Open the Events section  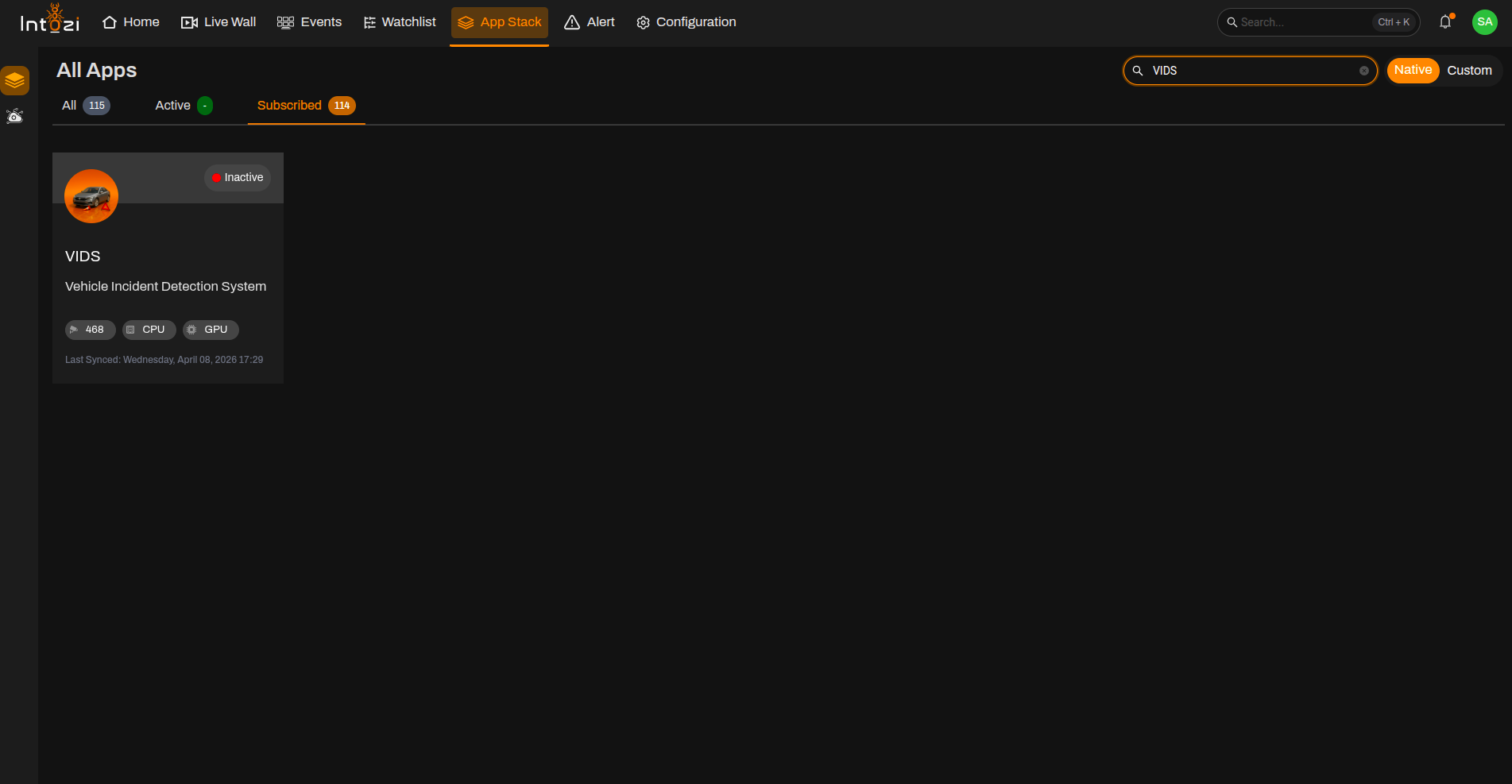tap(309, 22)
